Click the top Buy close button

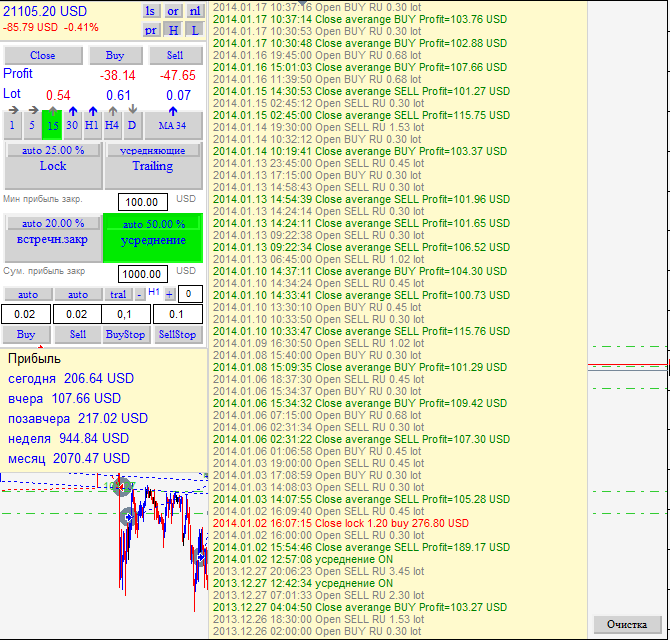(115, 56)
